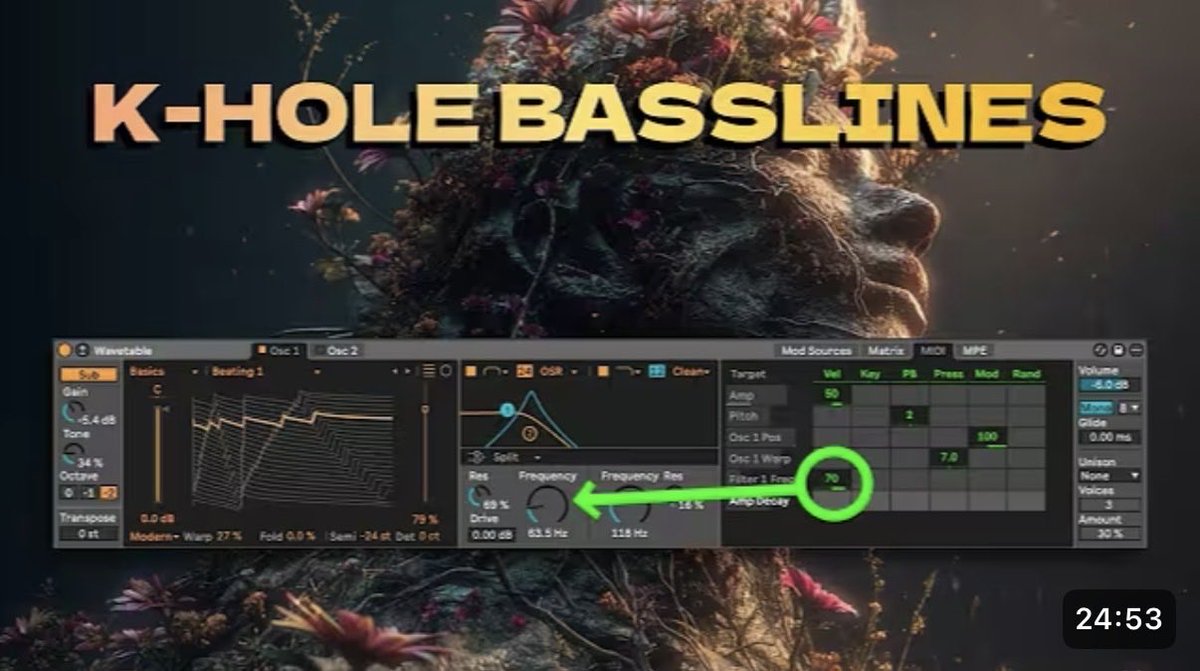The height and width of the screenshot is (671, 1200).
Task: Open the poly voices 8 dropdown
Action: pyautogui.click(x=1128, y=408)
